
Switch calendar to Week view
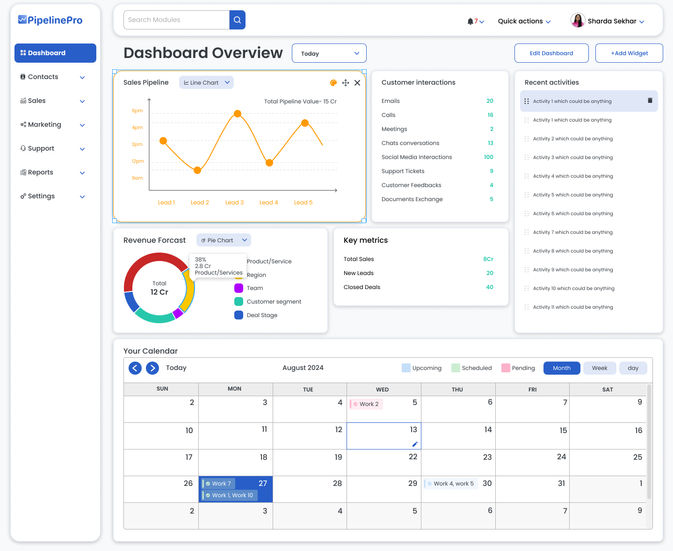click(x=600, y=368)
